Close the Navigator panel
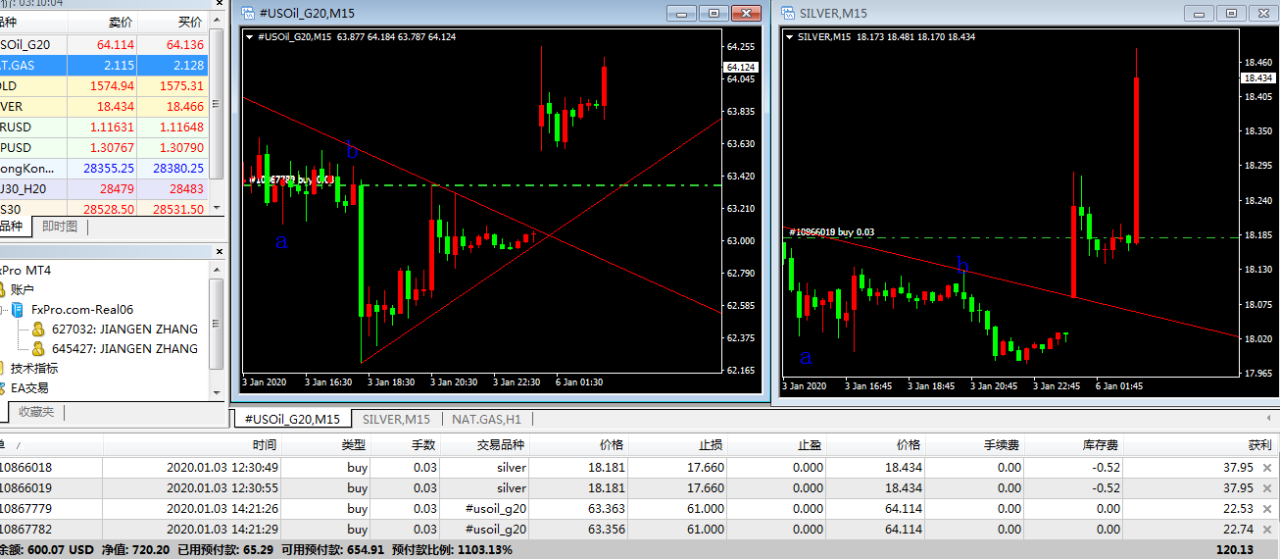Screen dimensions: 1280x559 pos(217,251)
